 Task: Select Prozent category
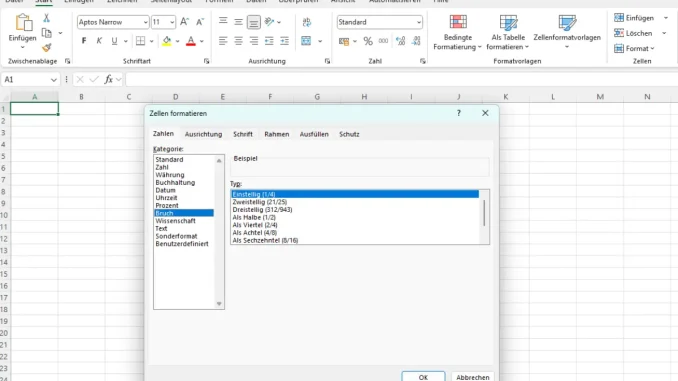coord(167,206)
